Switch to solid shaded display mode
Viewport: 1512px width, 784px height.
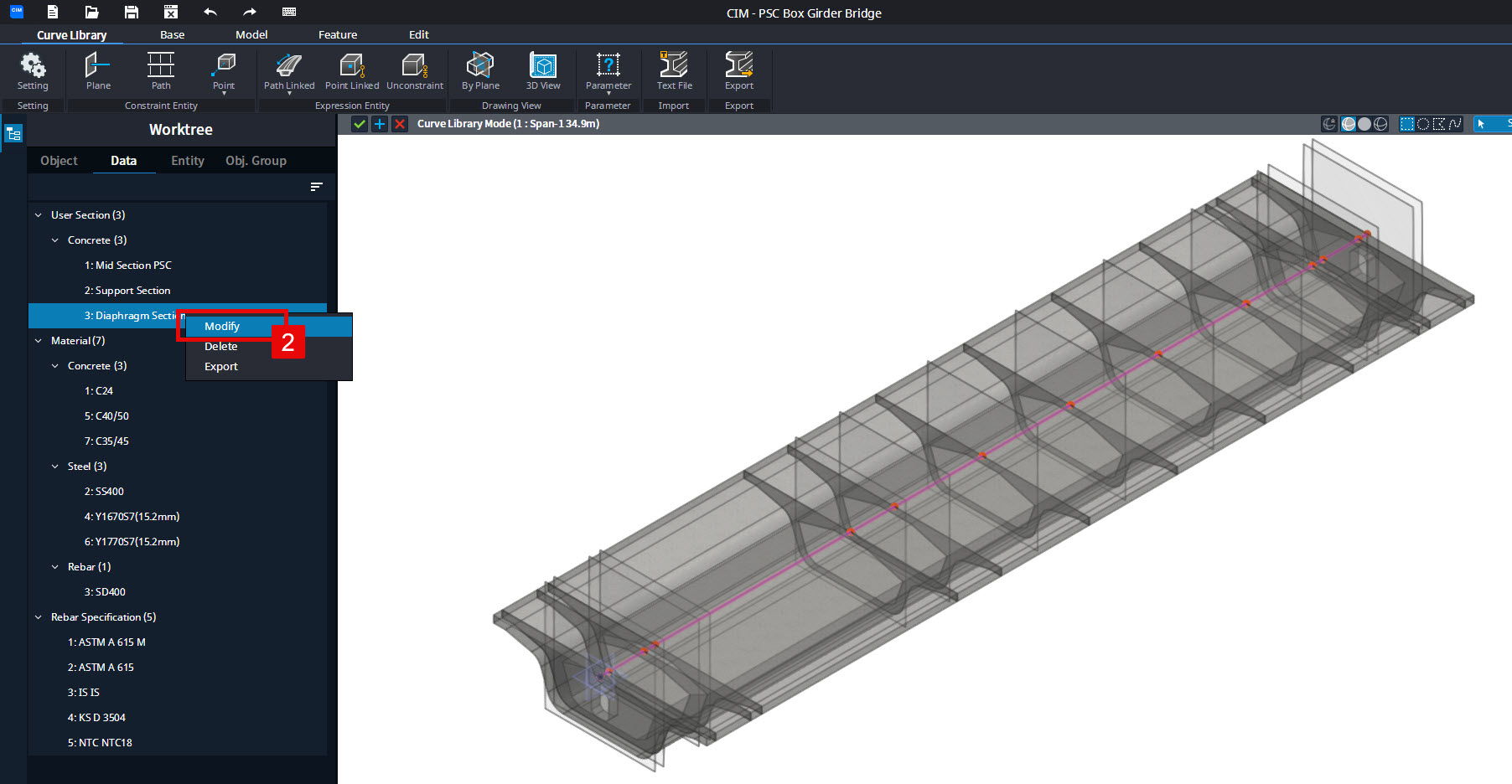click(1364, 124)
